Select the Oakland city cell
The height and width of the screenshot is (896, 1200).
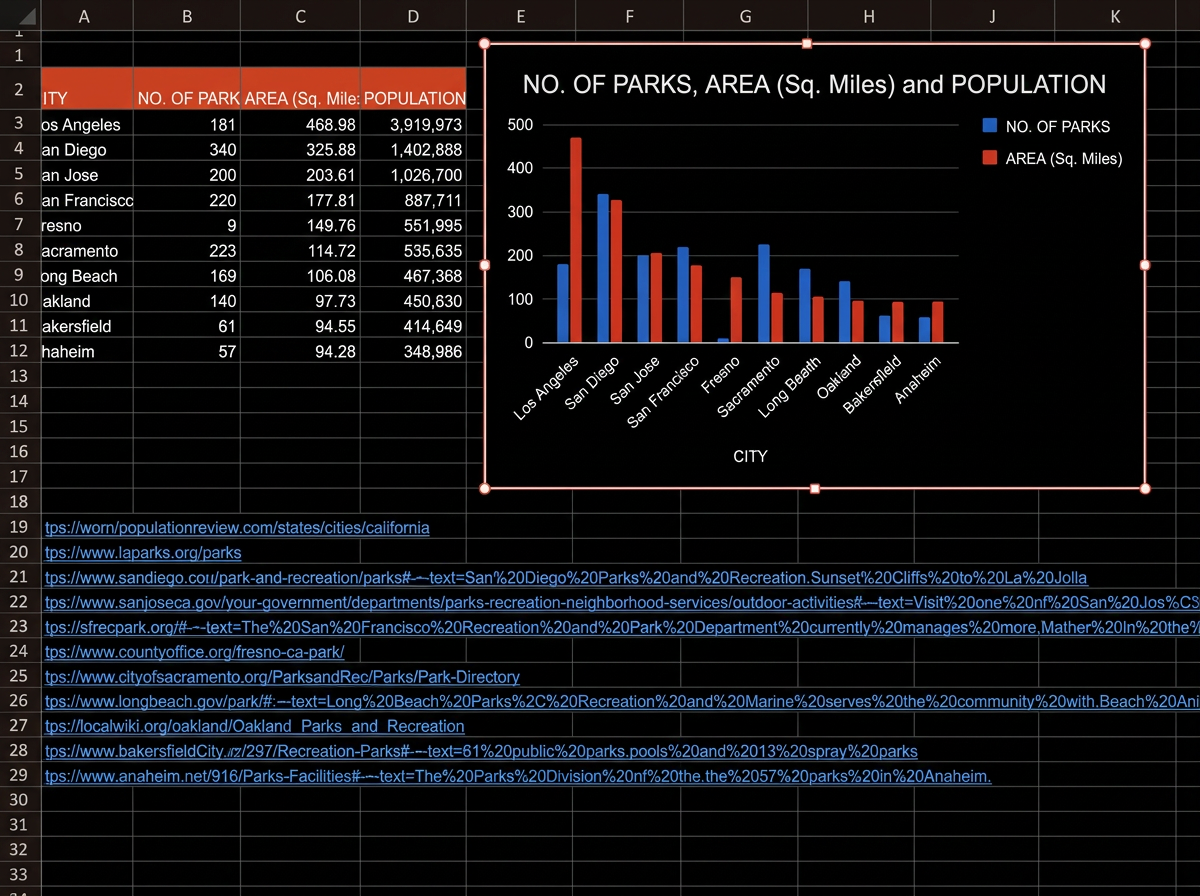point(87,301)
